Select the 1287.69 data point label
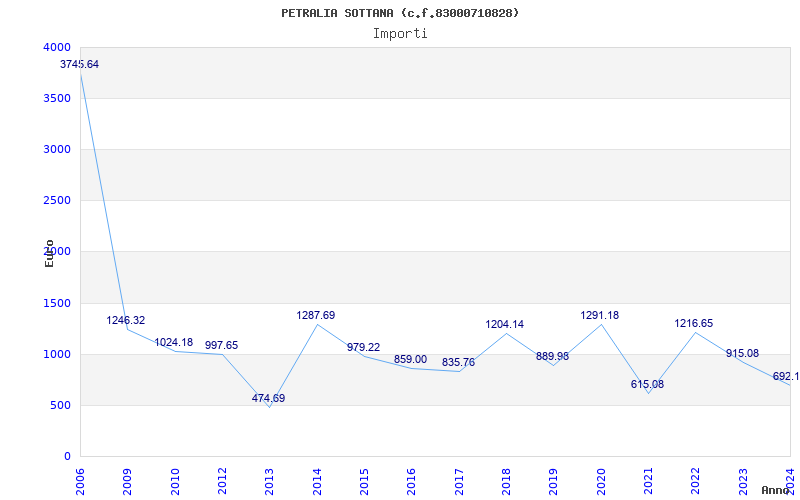 [316, 315]
